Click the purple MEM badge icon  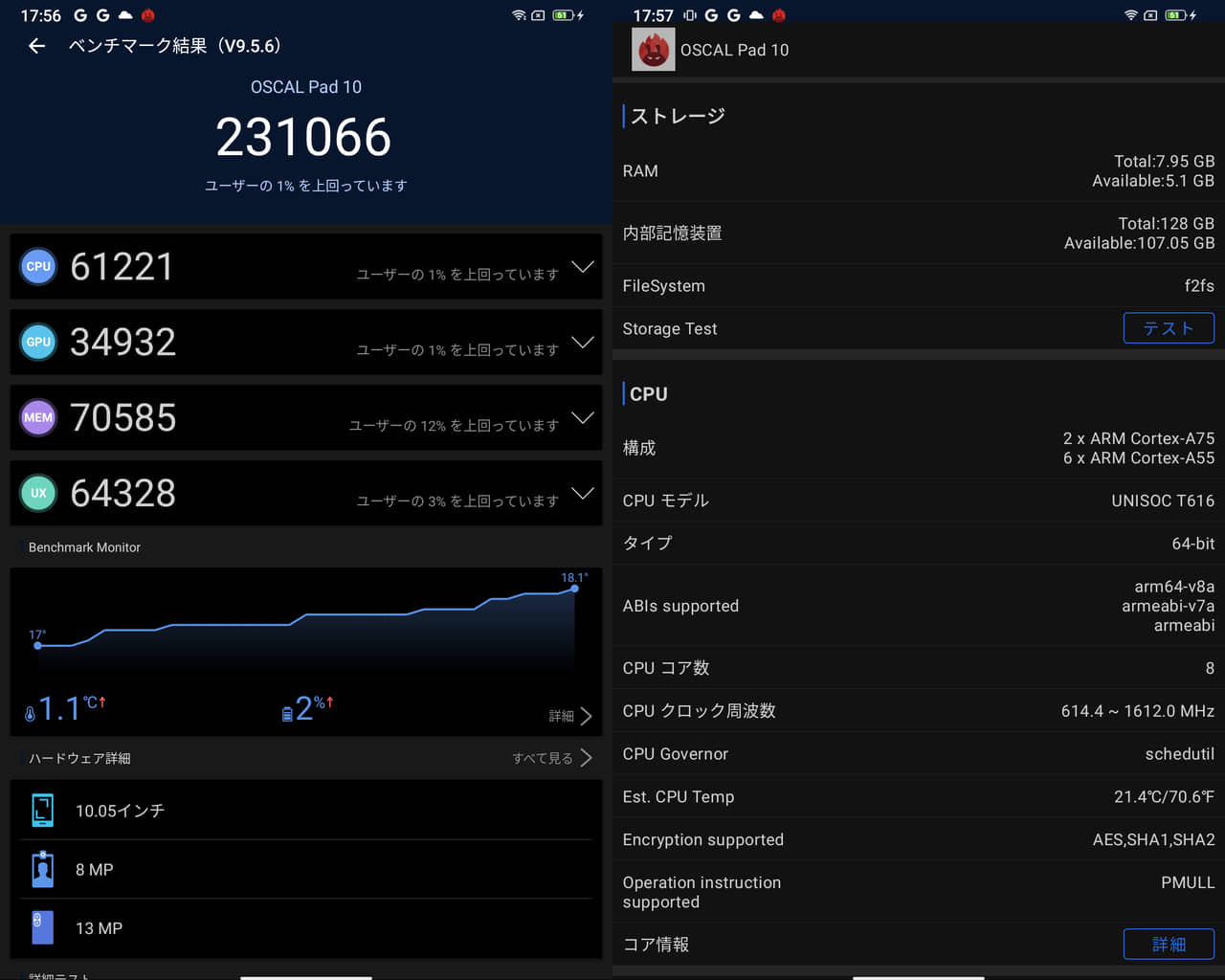coord(38,417)
